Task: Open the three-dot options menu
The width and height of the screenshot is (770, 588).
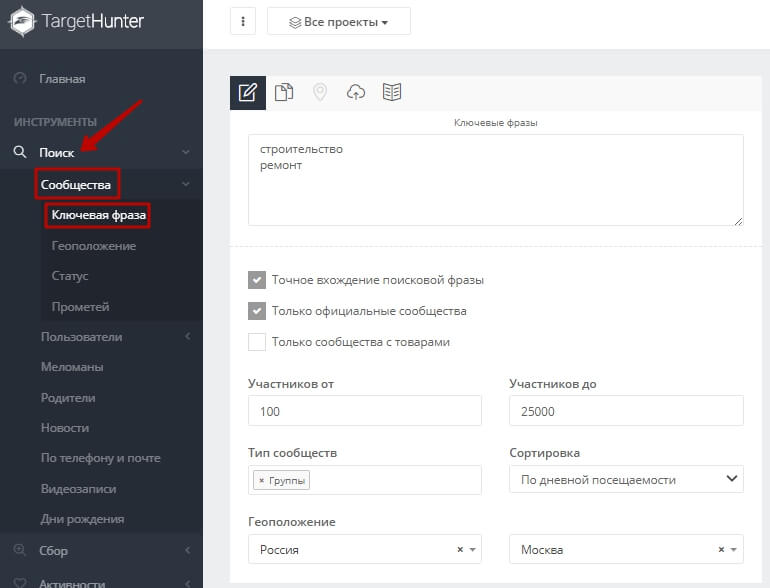Action: pos(243,22)
